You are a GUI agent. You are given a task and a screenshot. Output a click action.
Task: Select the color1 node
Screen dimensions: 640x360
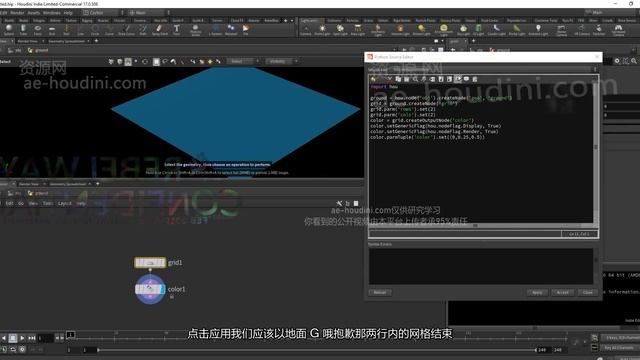click(150, 289)
